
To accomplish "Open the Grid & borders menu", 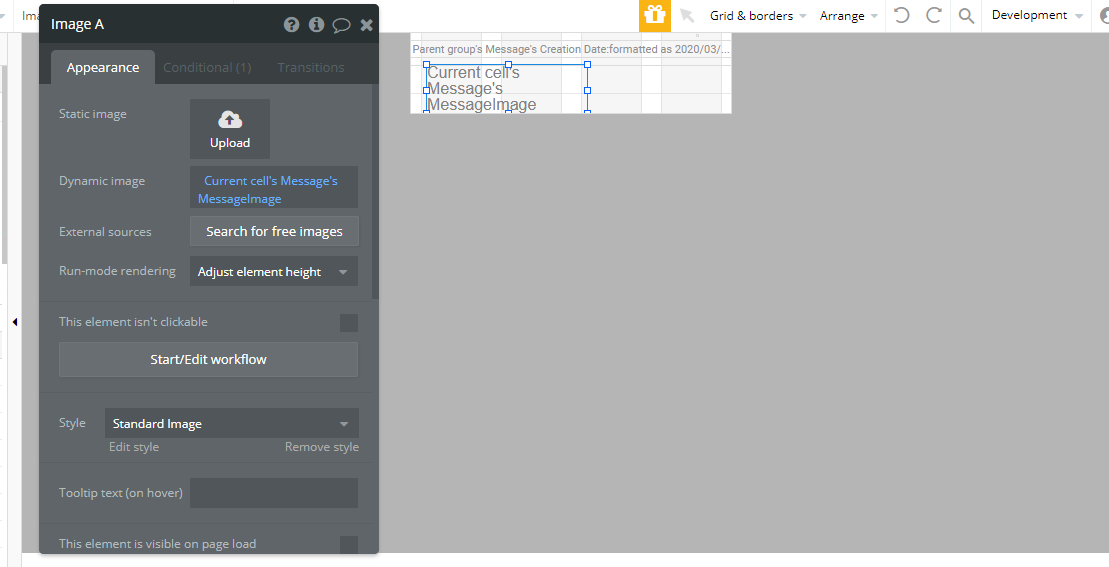I will (757, 16).
